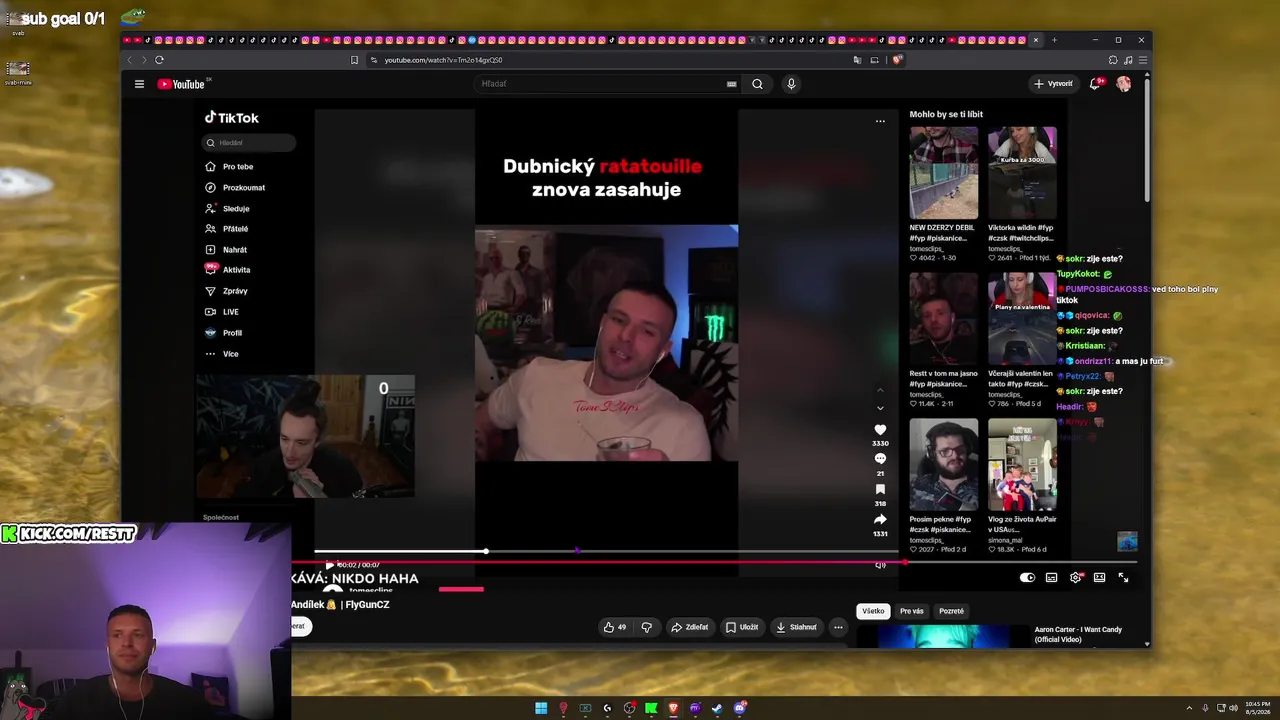Open TikTok Profil page
The width and height of the screenshot is (1280, 720).
pyautogui.click(x=232, y=333)
